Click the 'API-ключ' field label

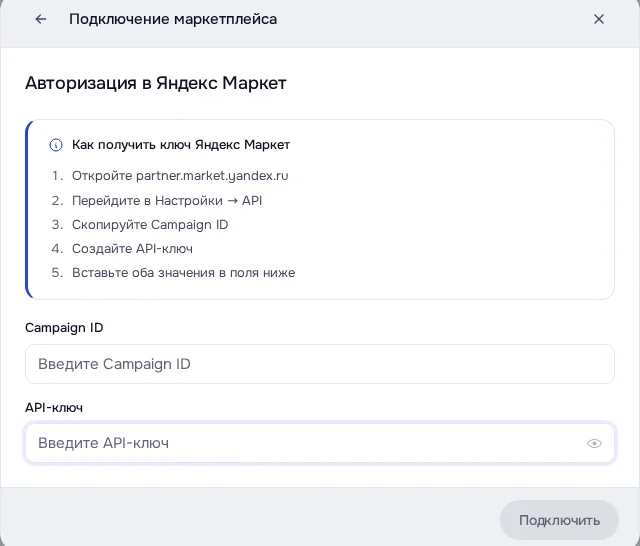[54, 408]
